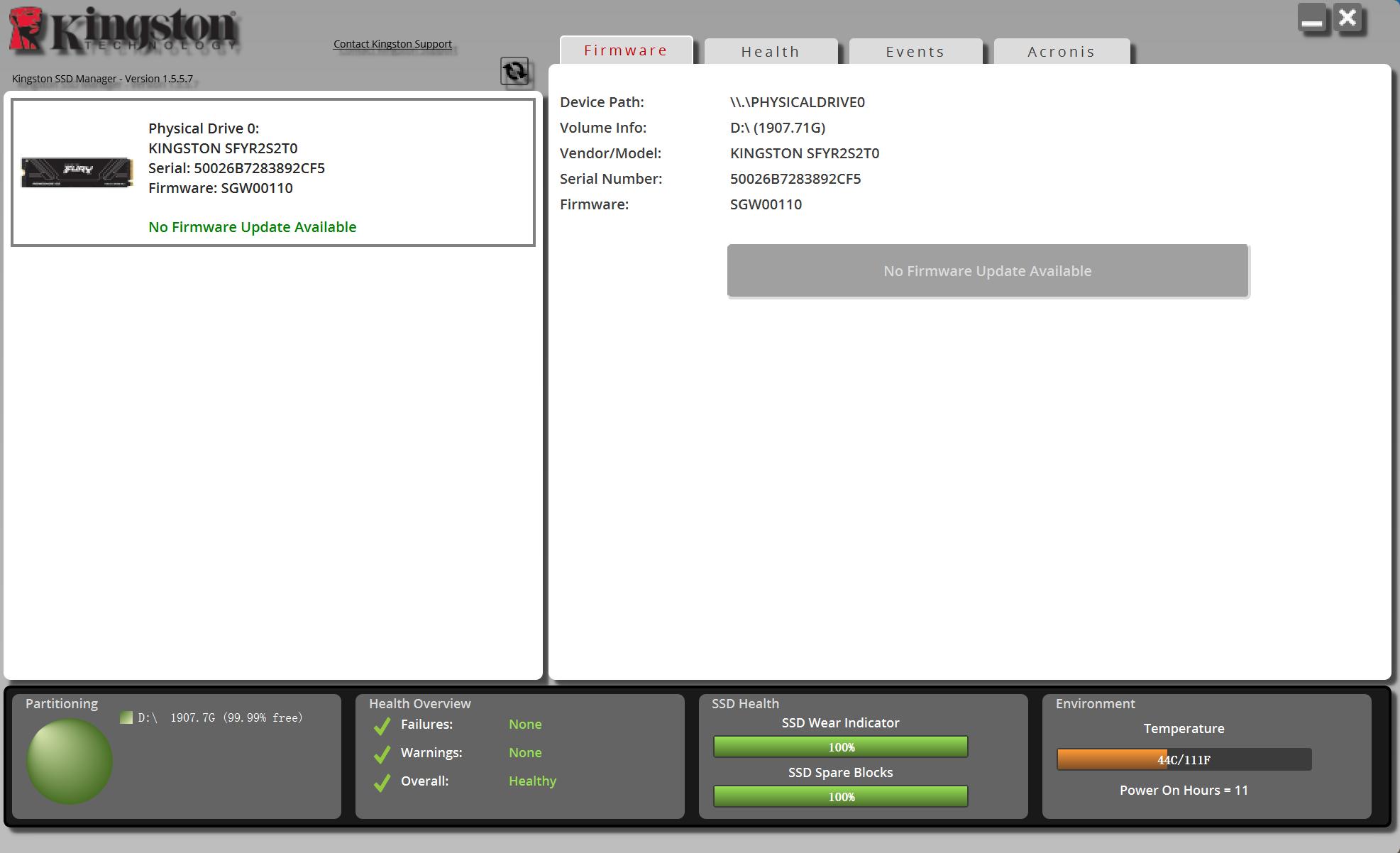Open the Events tab
This screenshot has height=853, width=1400.
click(915, 52)
